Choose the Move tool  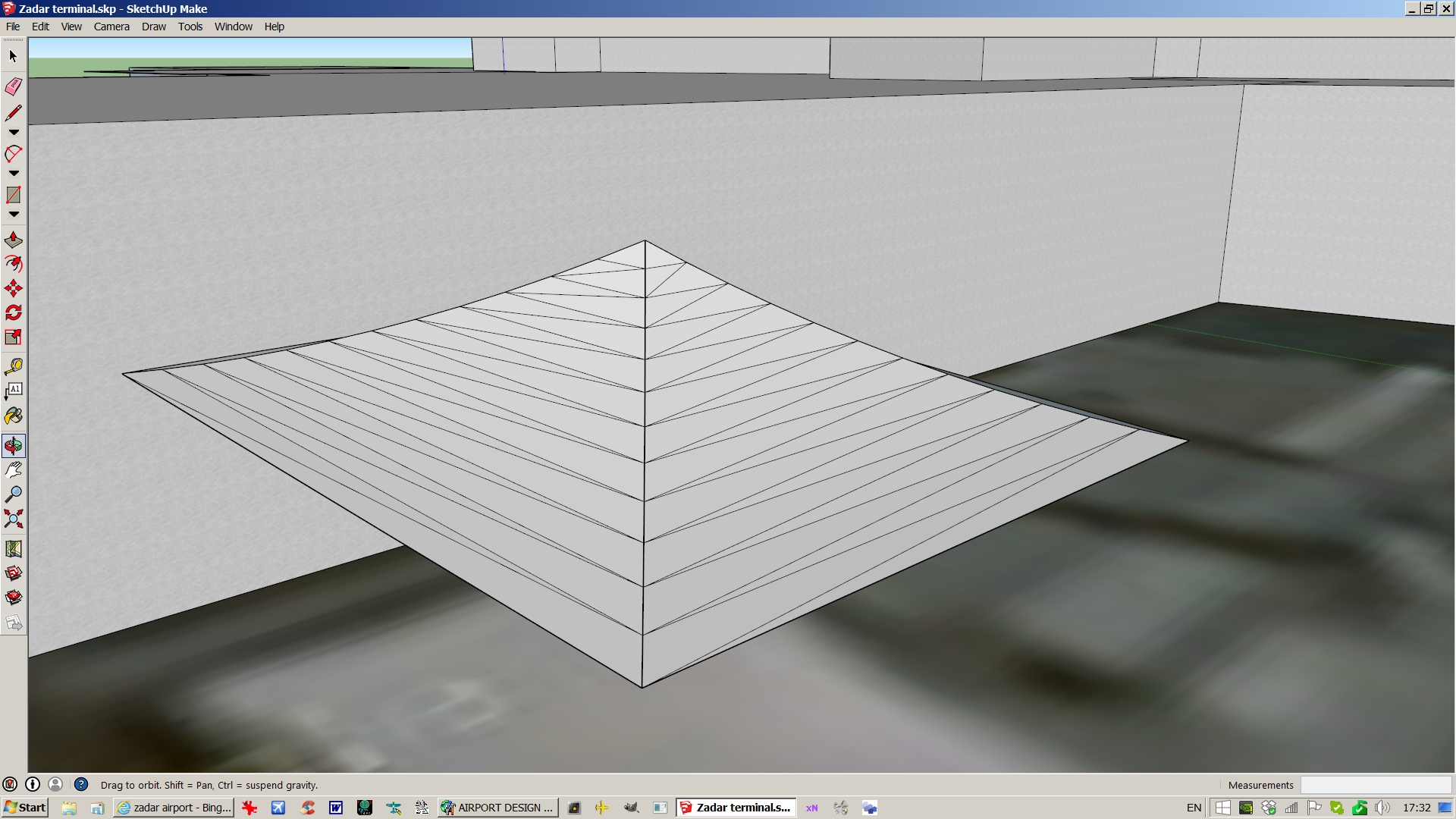click(13, 288)
